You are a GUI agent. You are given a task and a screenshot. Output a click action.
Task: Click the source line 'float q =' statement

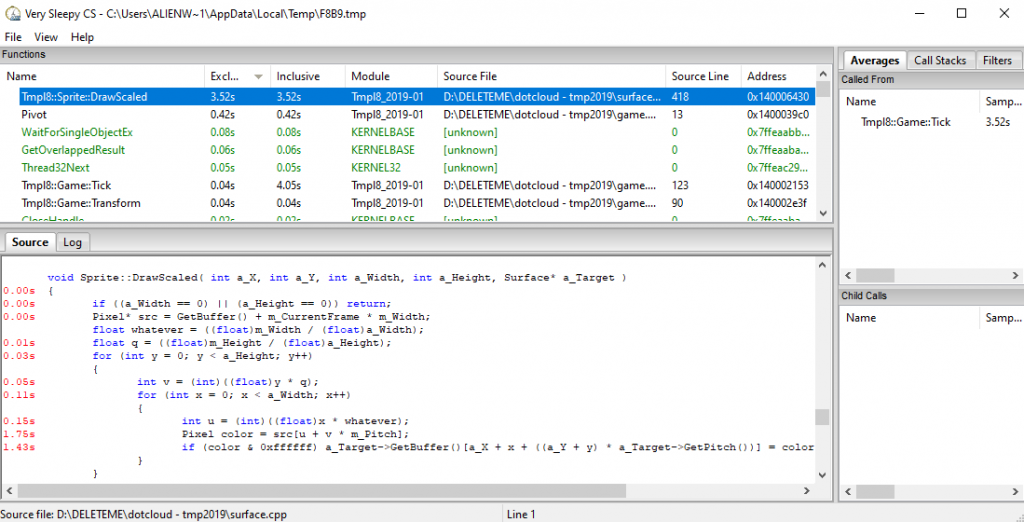(242, 343)
